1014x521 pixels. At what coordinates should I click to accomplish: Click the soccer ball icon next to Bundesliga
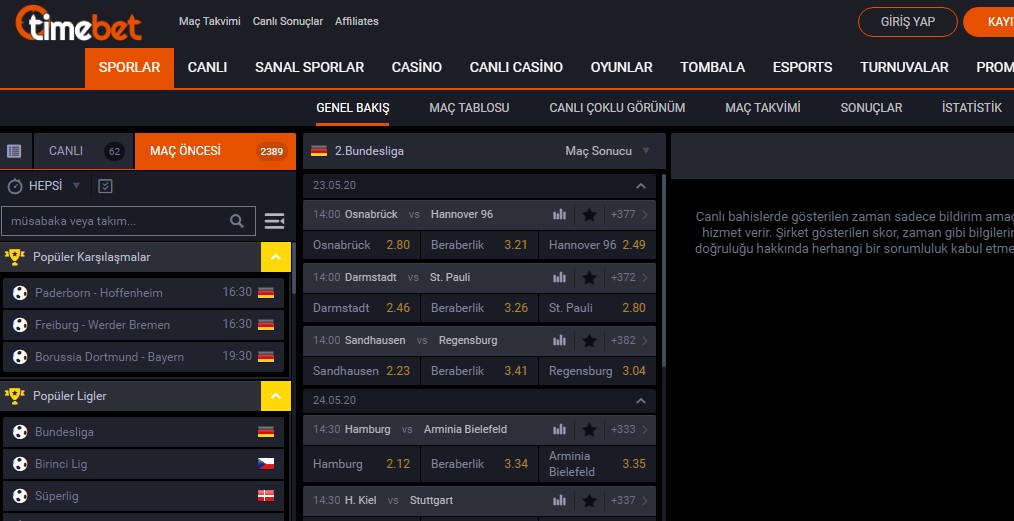click(x=20, y=432)
